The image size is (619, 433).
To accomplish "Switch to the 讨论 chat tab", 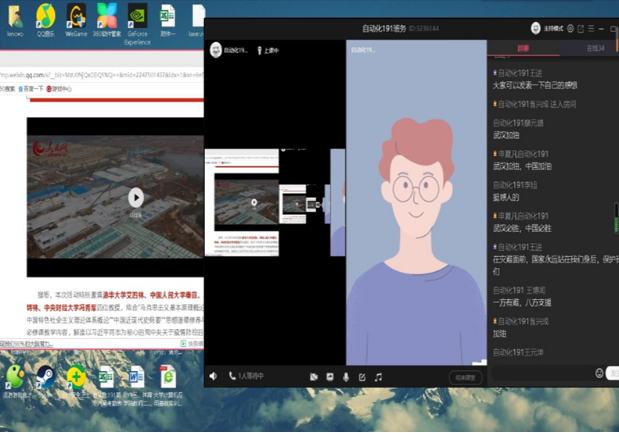I will pyautogui.click(x=522, y=47).
